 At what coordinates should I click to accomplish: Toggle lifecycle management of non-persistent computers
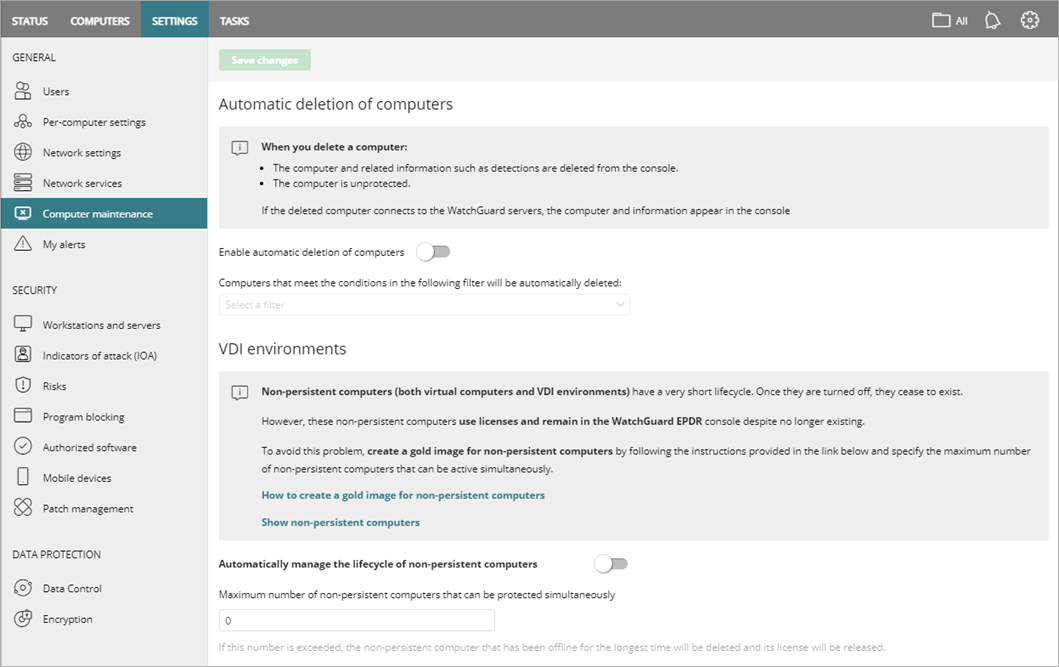(x=611, y=564)
